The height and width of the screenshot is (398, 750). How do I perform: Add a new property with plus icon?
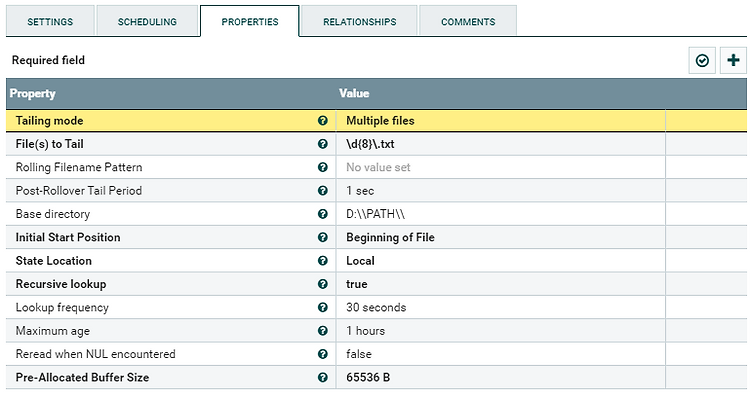click(733, 60)
